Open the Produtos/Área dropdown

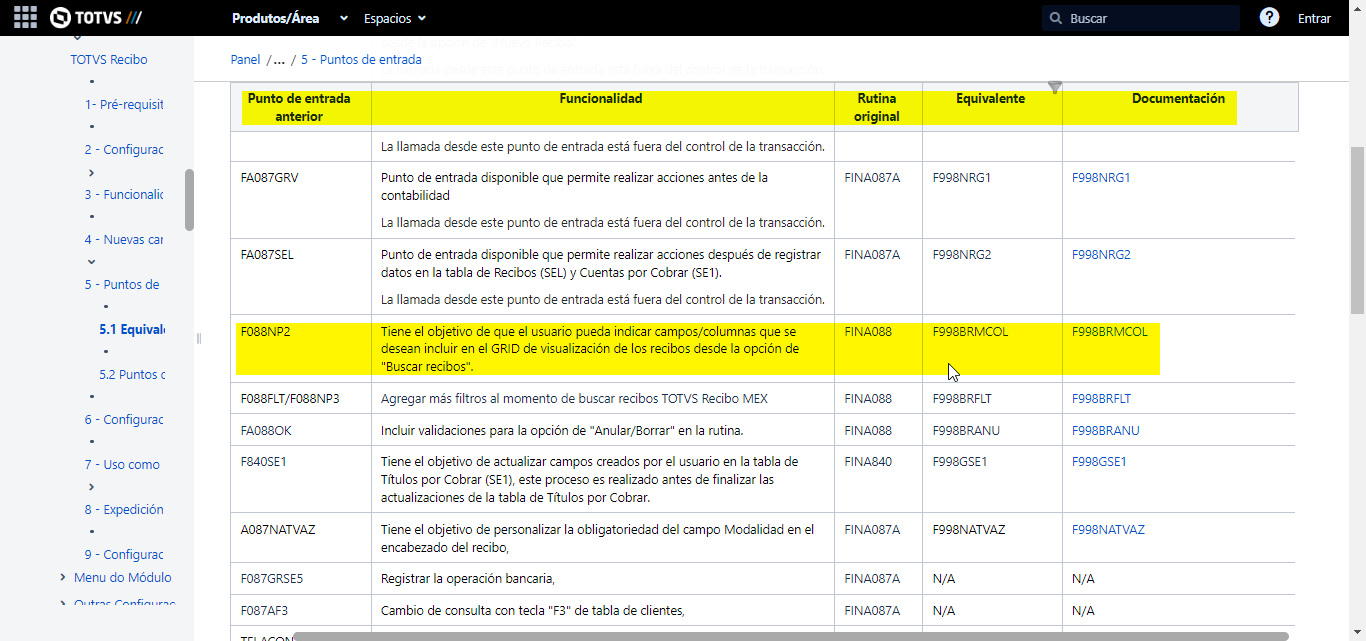click(290, 18)
